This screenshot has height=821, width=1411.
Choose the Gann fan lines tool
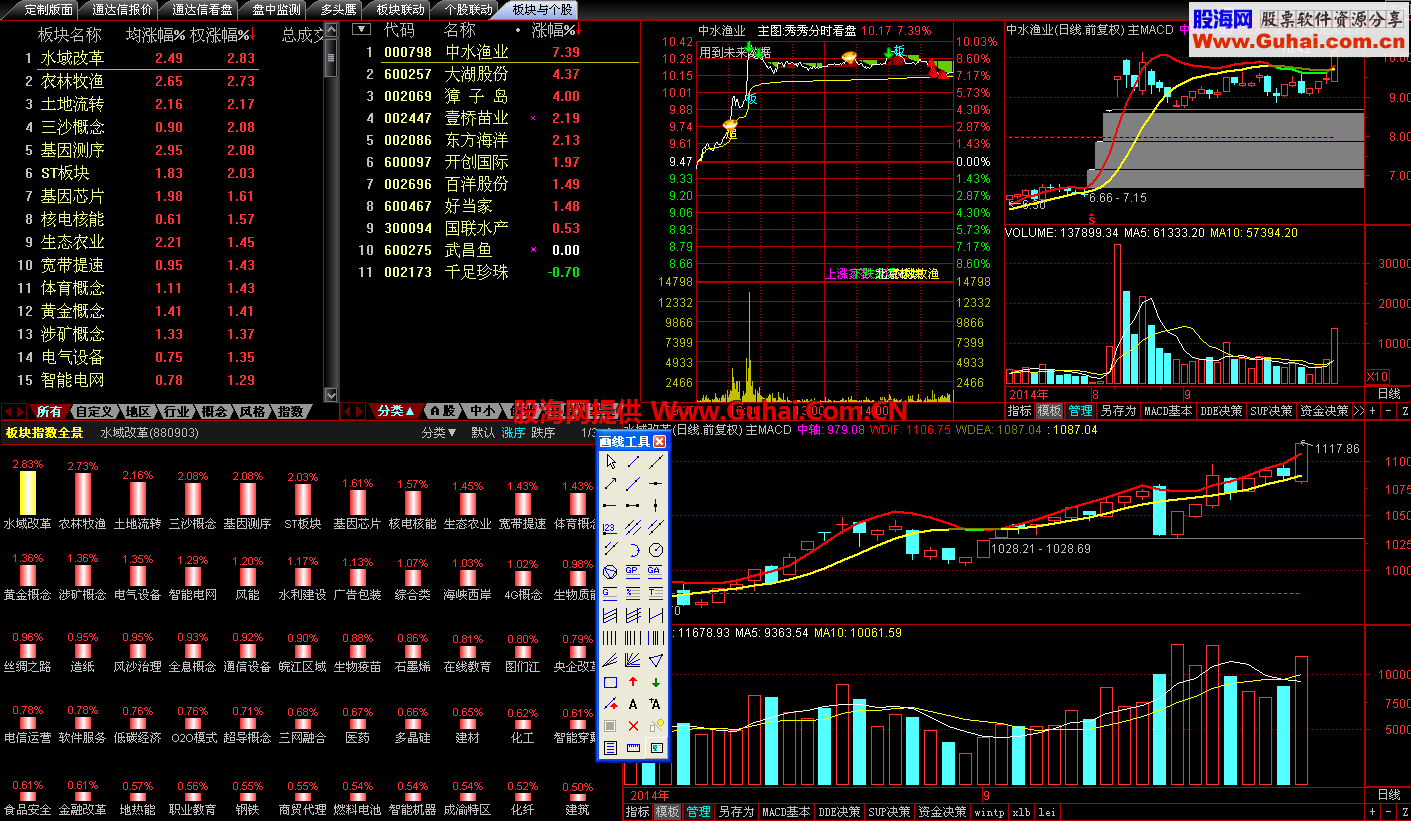coord(633,659)
